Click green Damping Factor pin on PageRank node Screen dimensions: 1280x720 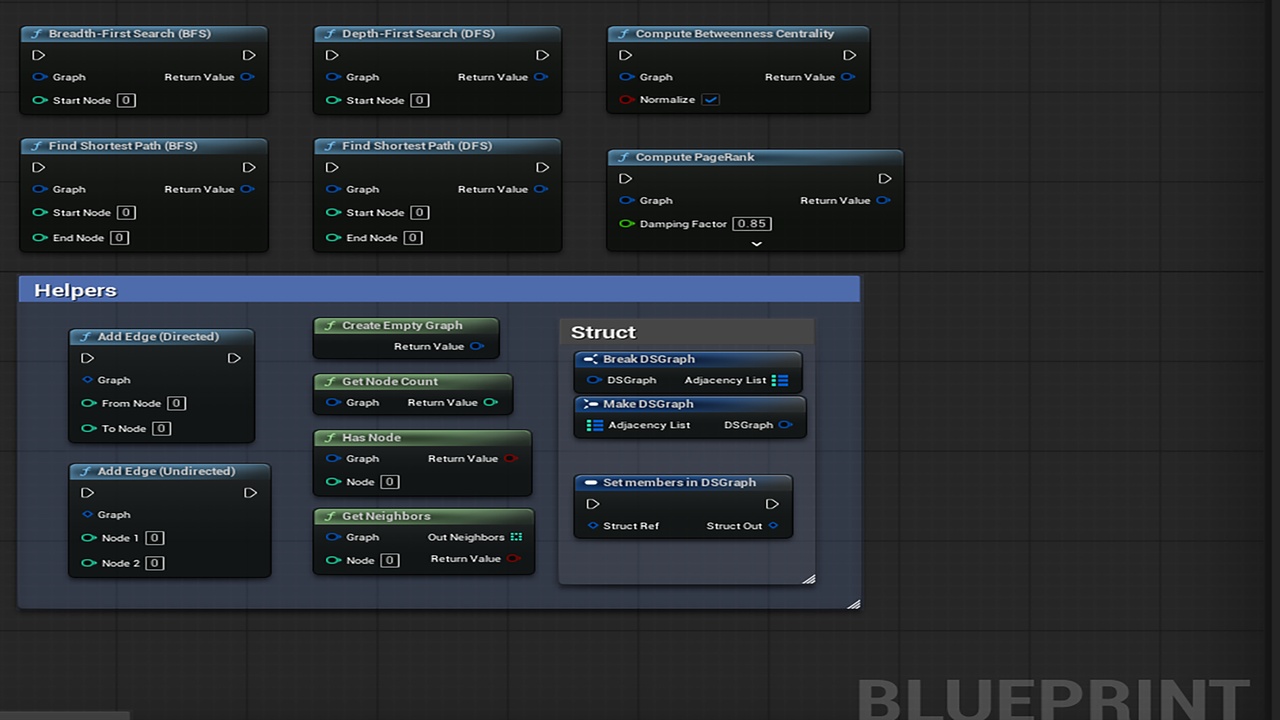point(626,224)
